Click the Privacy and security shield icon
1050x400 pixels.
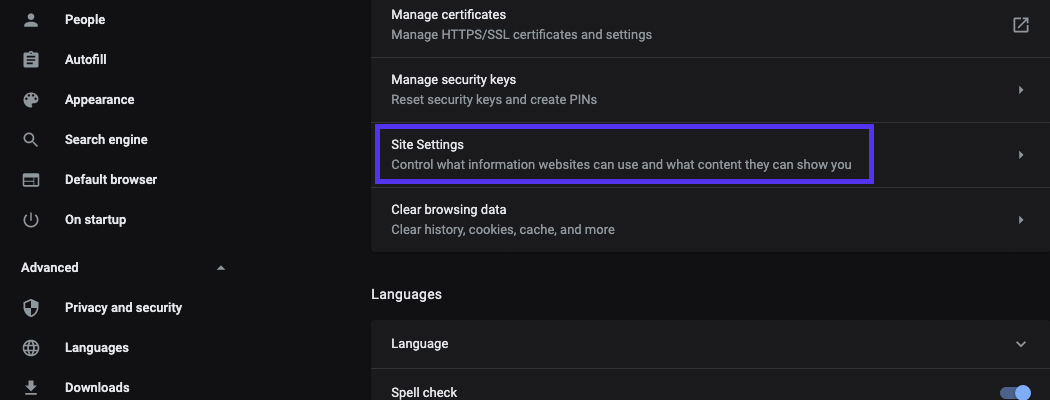pos(31,308)
